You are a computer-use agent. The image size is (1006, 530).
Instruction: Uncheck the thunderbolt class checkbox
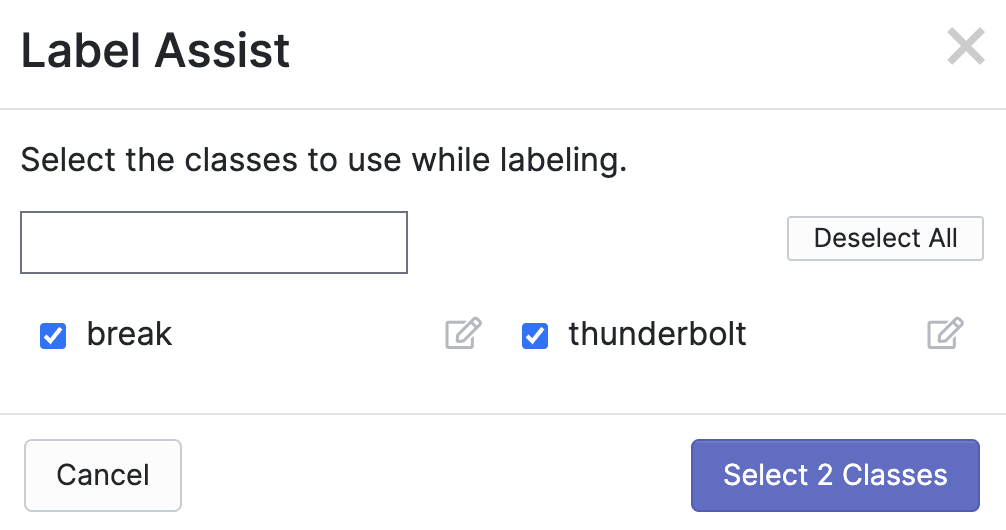(535, 336)
